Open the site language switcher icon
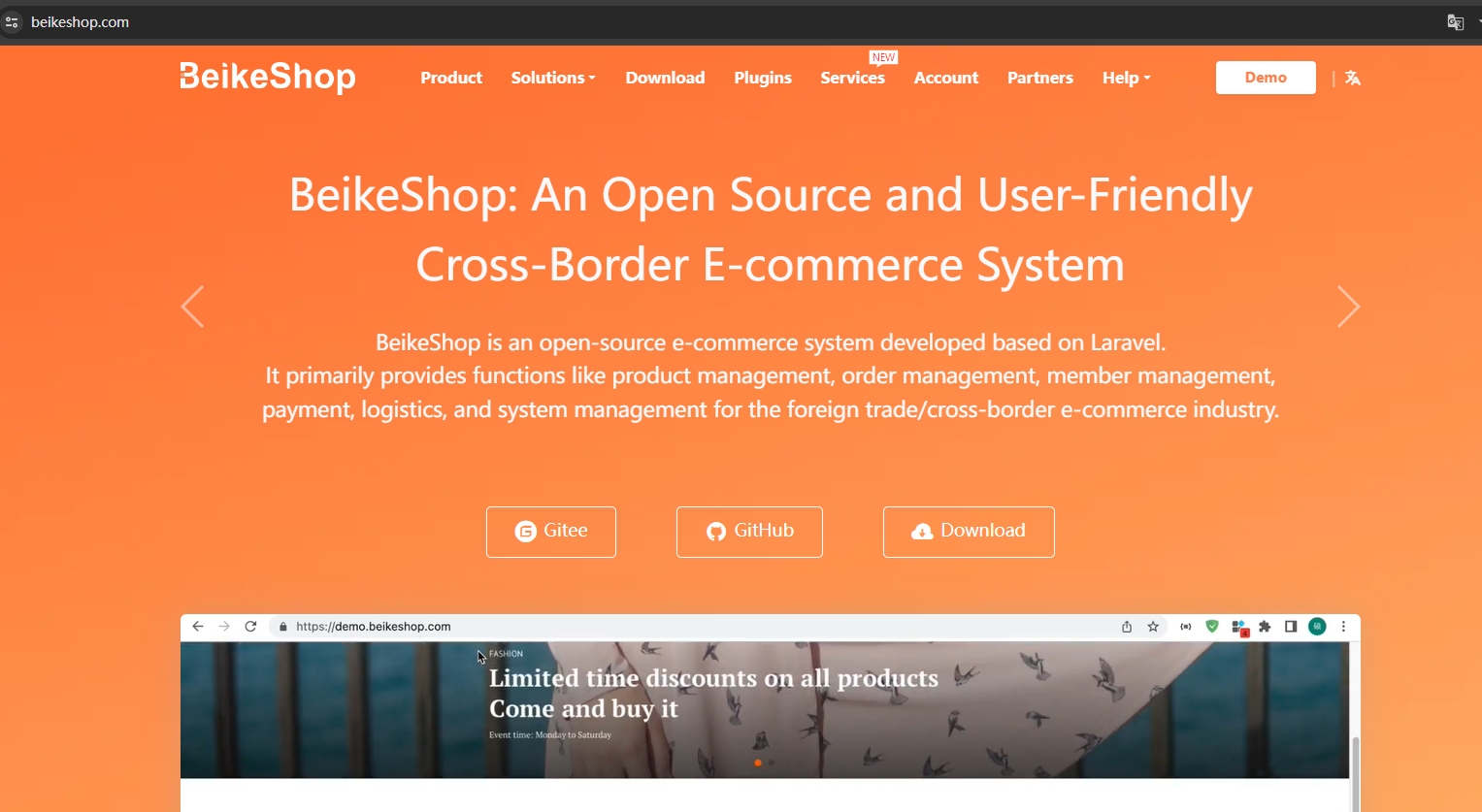The width and height of the screenshot is (1482, 812). pos(1353,79)
